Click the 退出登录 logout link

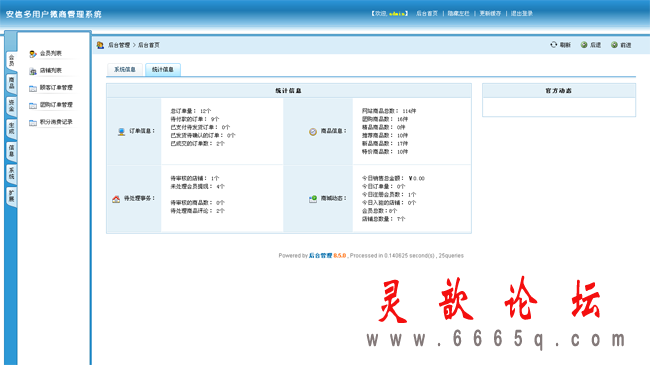pos(522,13)
